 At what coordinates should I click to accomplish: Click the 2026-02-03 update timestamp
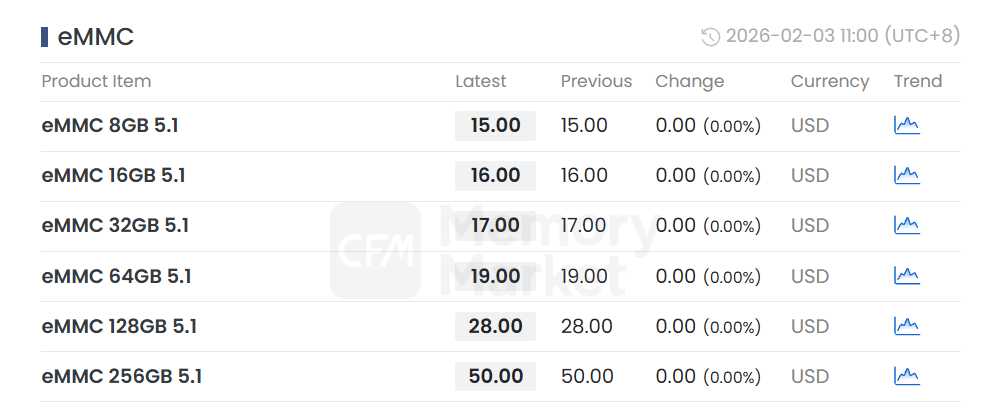[x=842, y=37]
